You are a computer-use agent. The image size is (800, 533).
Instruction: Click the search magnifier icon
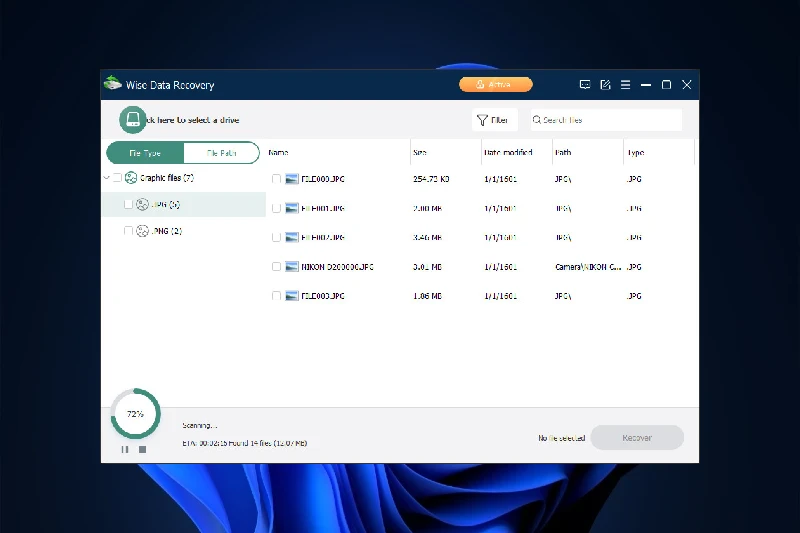point(537,120)
